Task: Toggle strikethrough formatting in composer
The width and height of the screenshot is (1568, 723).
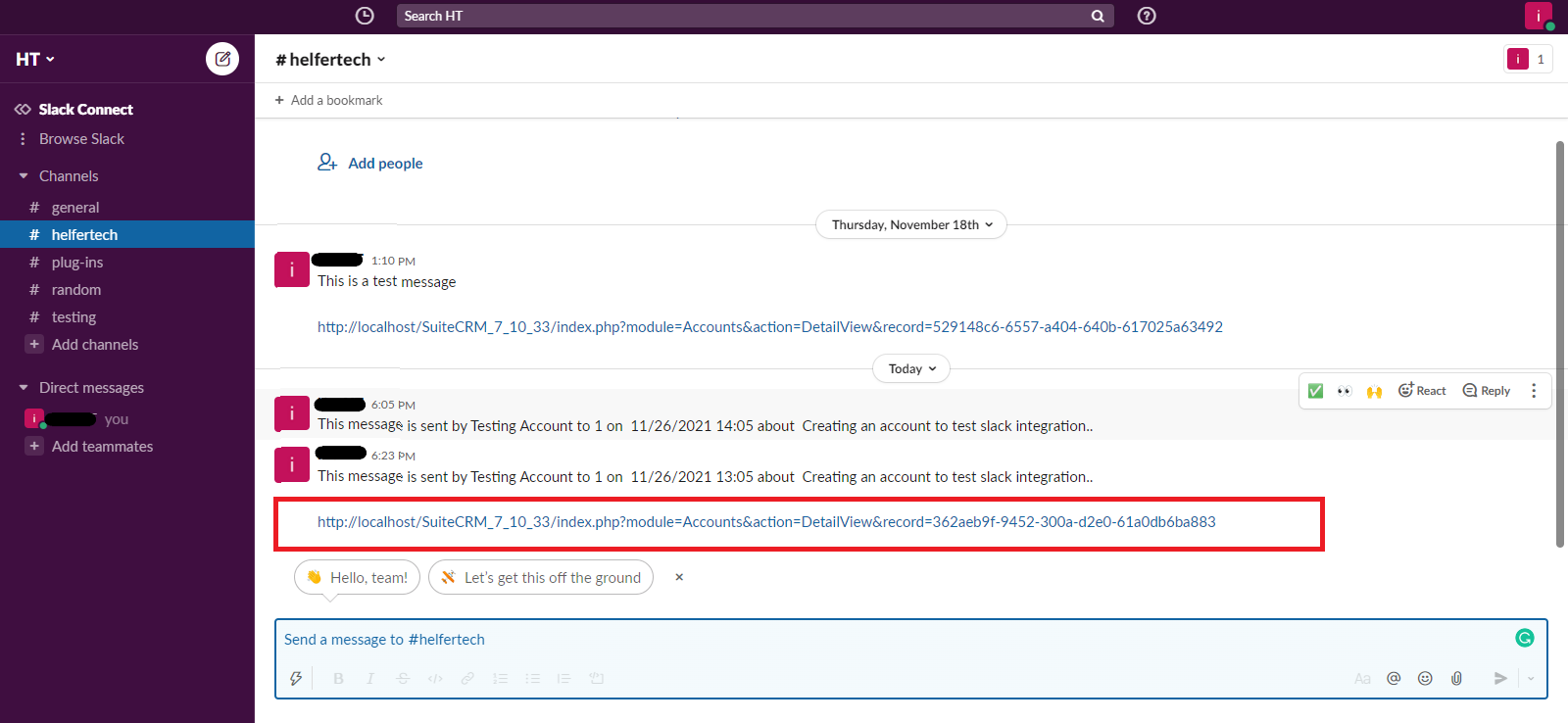Action: (x=403, y=678)
